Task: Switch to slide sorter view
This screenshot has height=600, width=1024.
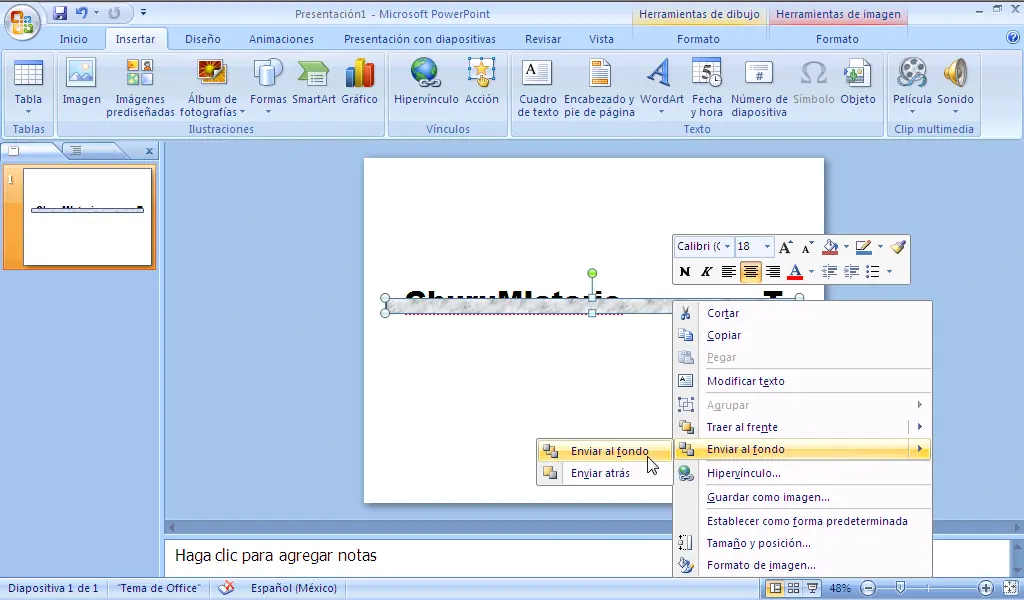Action: [793, 588]
